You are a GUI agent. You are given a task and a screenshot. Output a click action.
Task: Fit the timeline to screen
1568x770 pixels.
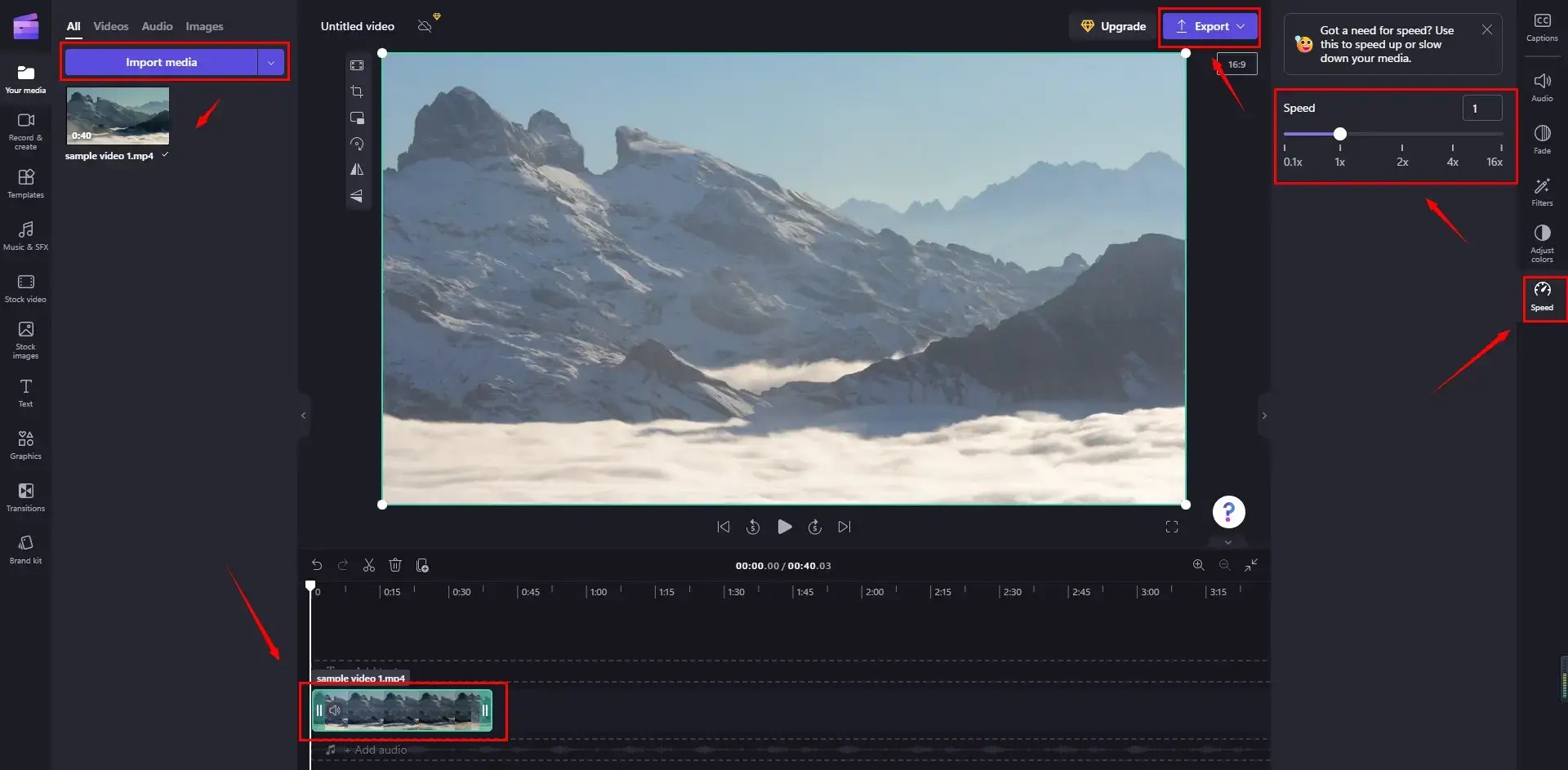tap(1251, 565)
